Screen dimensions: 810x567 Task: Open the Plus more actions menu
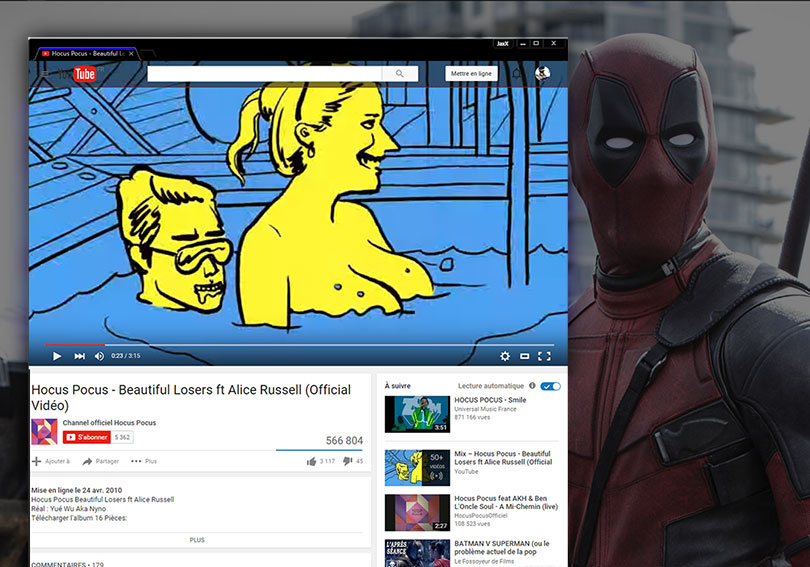tap(144, 461)
